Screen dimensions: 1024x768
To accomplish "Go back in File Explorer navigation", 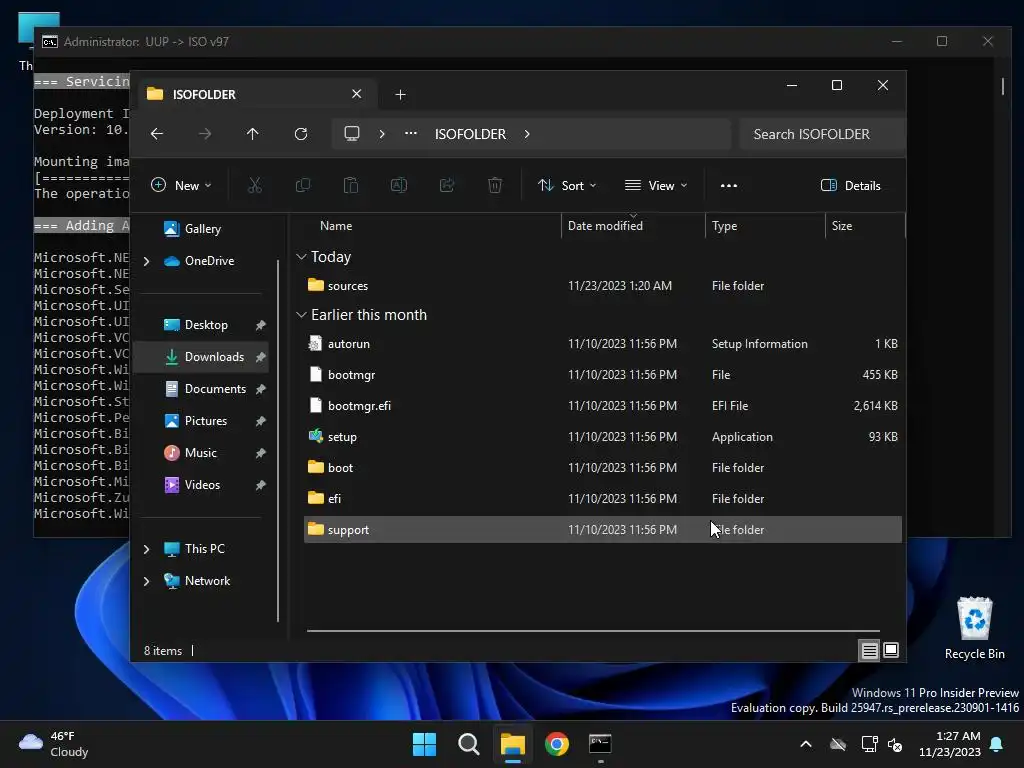I will tap(157, 134).
